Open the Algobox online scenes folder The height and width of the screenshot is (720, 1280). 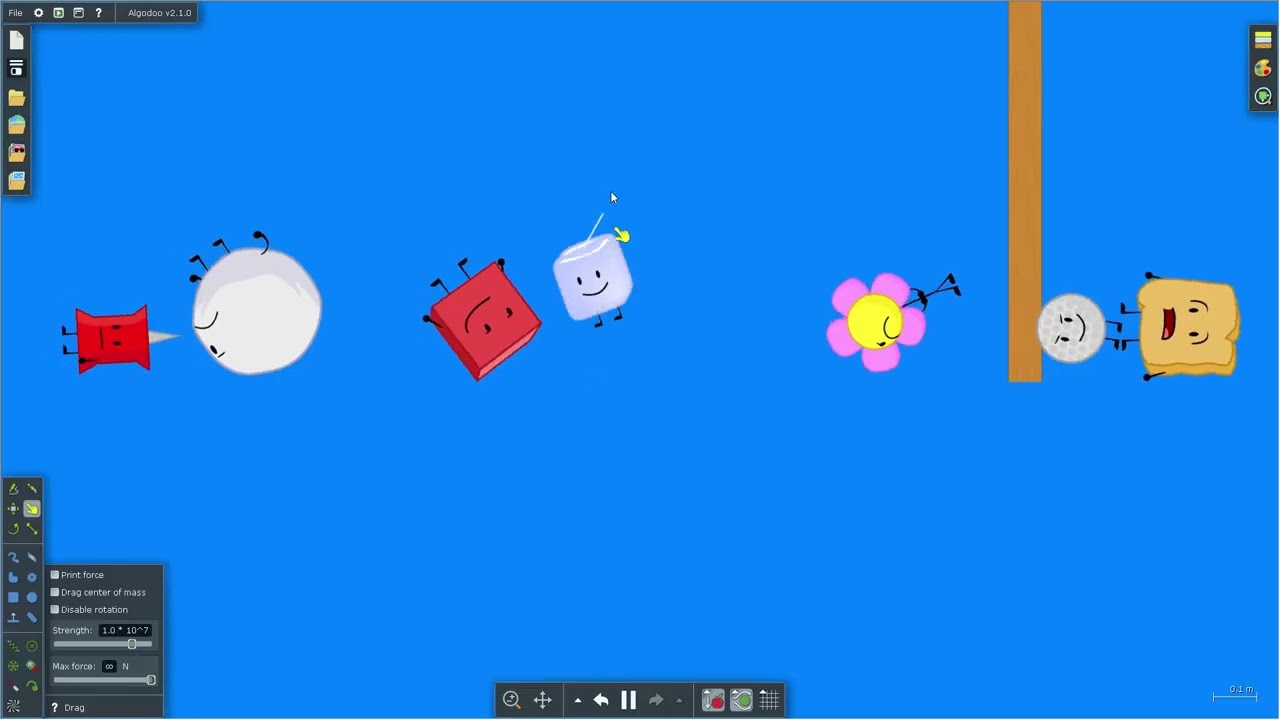(x=16, y=125)
